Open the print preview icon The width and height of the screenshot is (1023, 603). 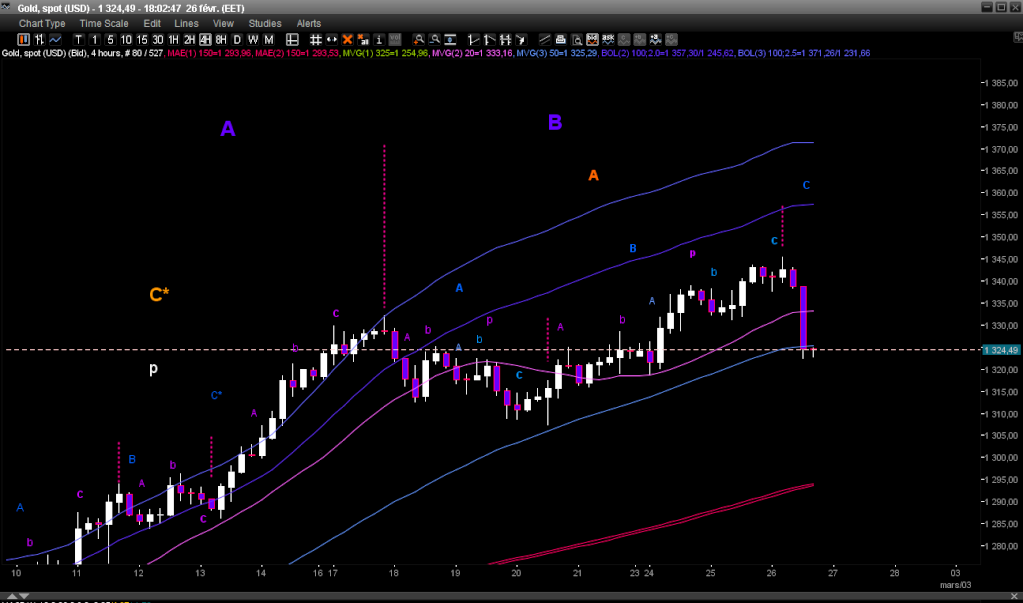coord(577,39)
